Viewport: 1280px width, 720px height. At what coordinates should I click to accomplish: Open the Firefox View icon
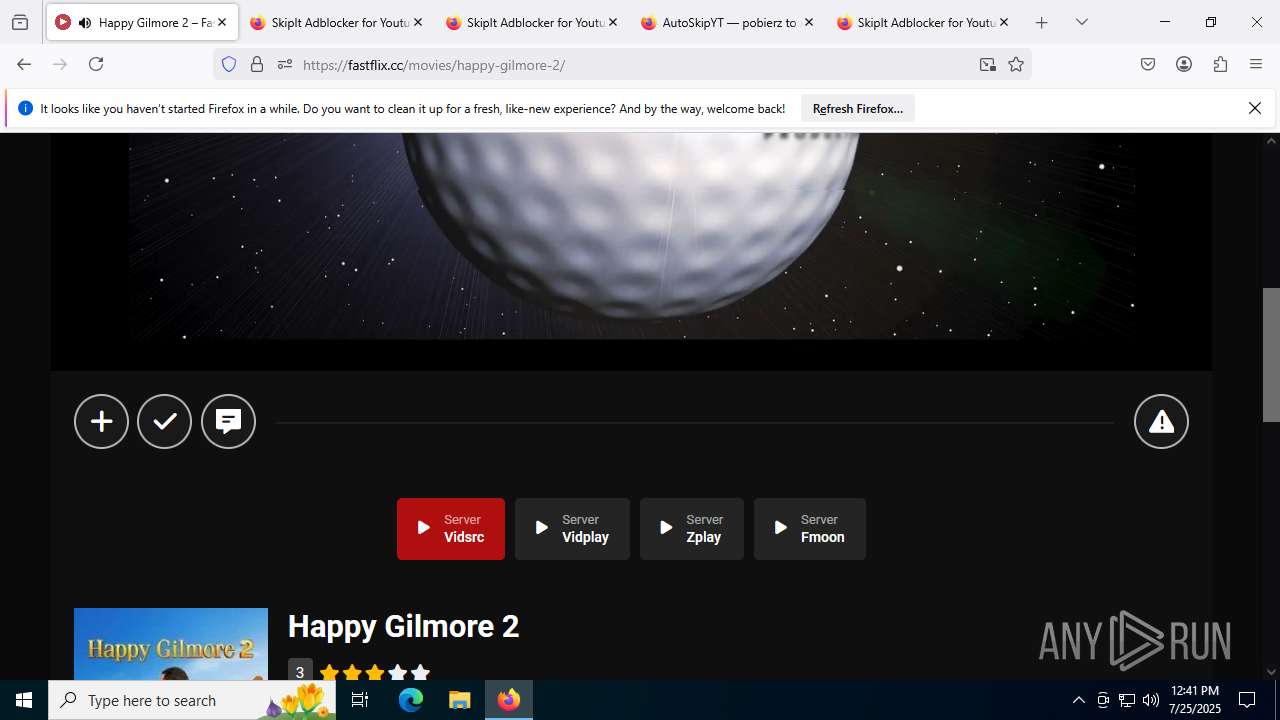coord(20,22)
